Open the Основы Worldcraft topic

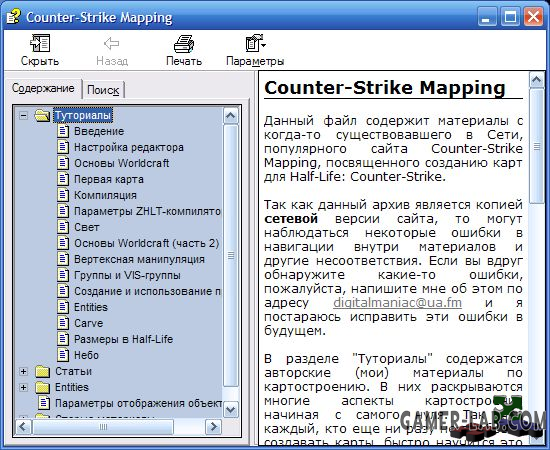(x=121, y=163)
